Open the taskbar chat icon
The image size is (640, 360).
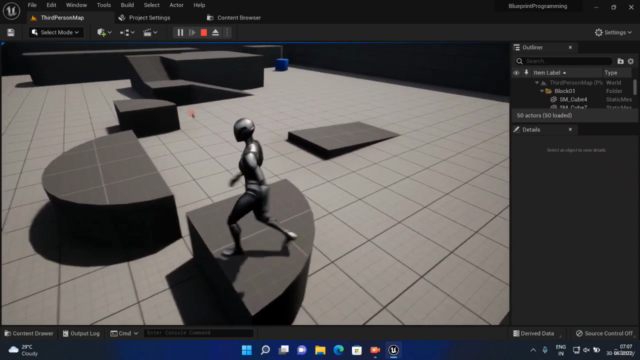pyautogui.click(x=302, y=350)
